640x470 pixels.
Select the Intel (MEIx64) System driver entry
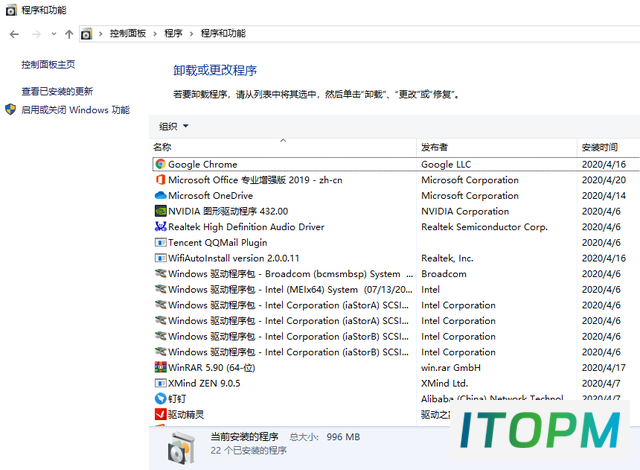pyautogui.click(x=290, y=289)
